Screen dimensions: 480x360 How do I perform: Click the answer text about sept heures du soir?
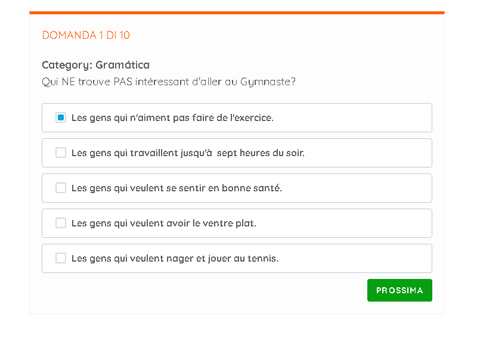[188, 153]
